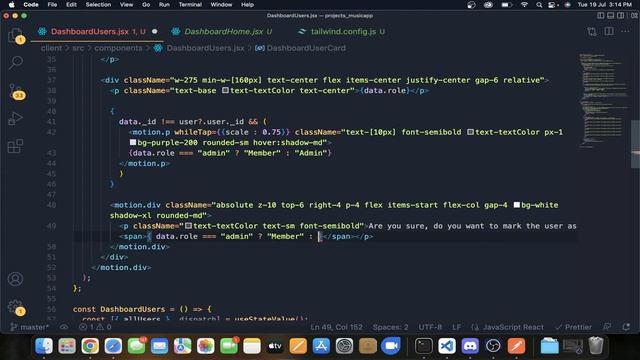Viewport: 640px width, 360px height.
Task: Open the Accounts menu icon
Action: coord(16,279)
